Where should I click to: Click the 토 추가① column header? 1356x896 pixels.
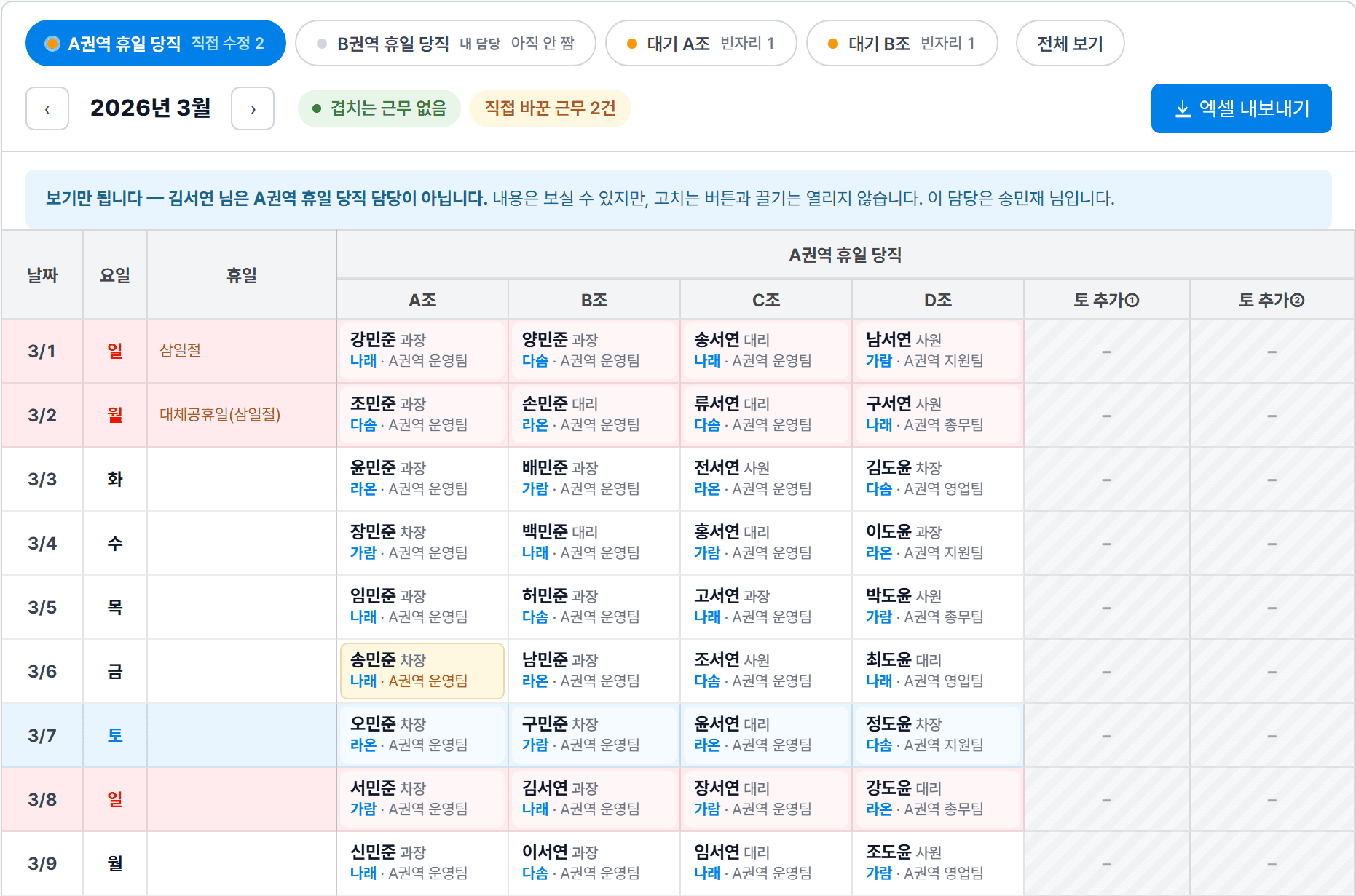tap(1106, 299)
